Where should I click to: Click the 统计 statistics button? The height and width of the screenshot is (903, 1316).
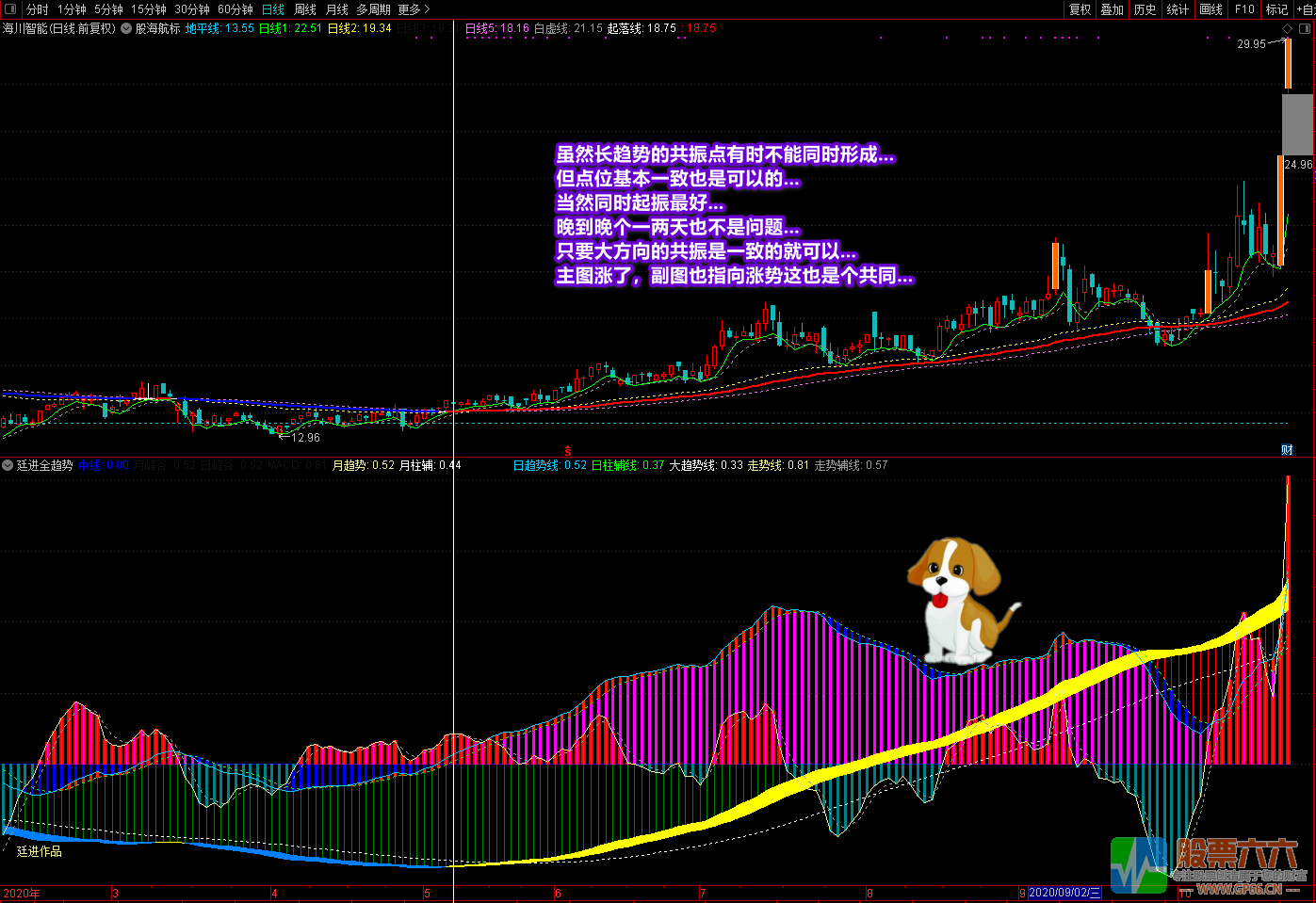click(1178, 9)
